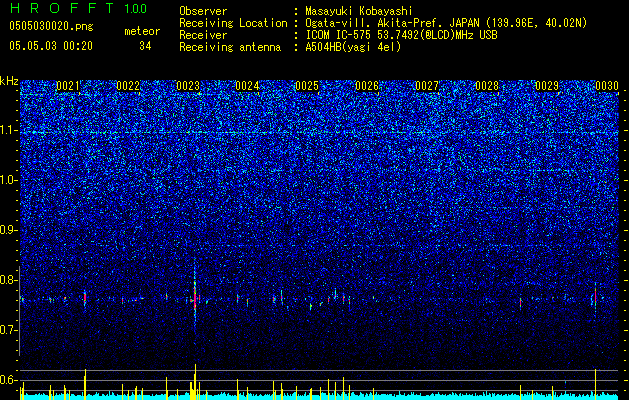Click the 0023 time marker

[x=188, y=86]
